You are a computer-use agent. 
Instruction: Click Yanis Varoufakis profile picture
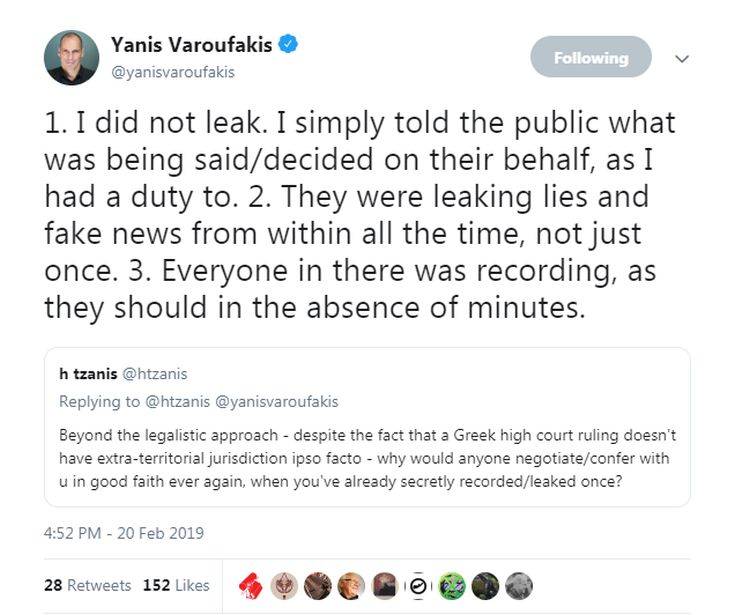71,57
